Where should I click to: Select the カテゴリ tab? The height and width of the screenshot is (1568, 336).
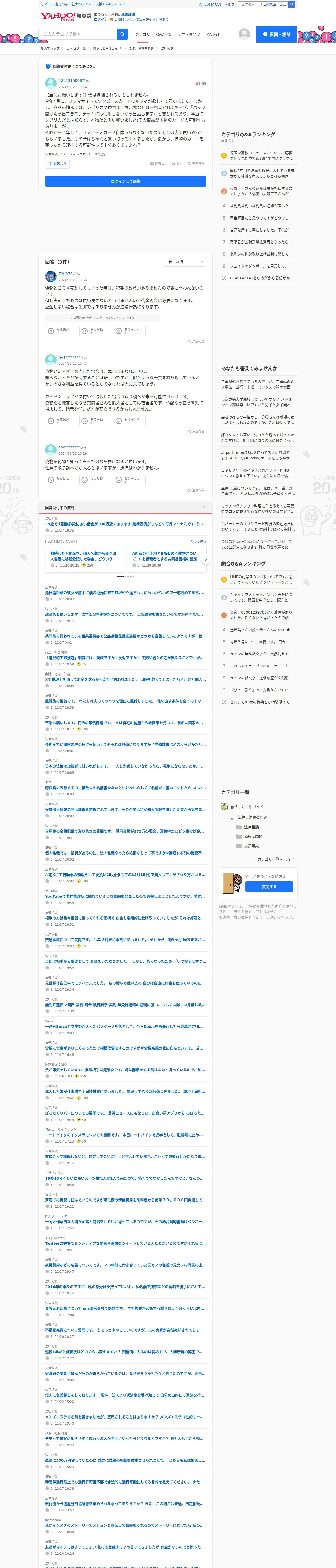pos(143,35)
